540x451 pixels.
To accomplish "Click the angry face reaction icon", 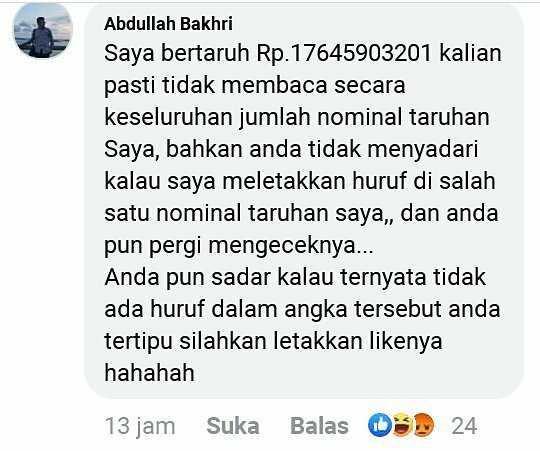I will coord(423,425).
